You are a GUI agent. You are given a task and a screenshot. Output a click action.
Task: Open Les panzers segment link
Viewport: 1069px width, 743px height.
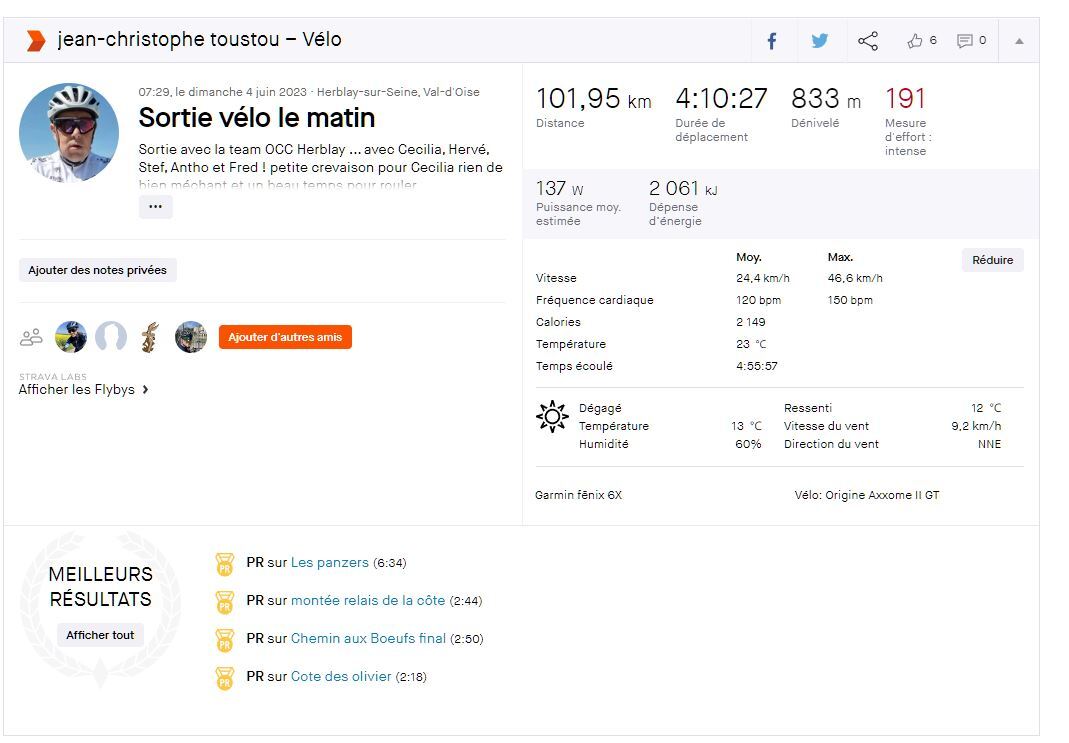330,563
